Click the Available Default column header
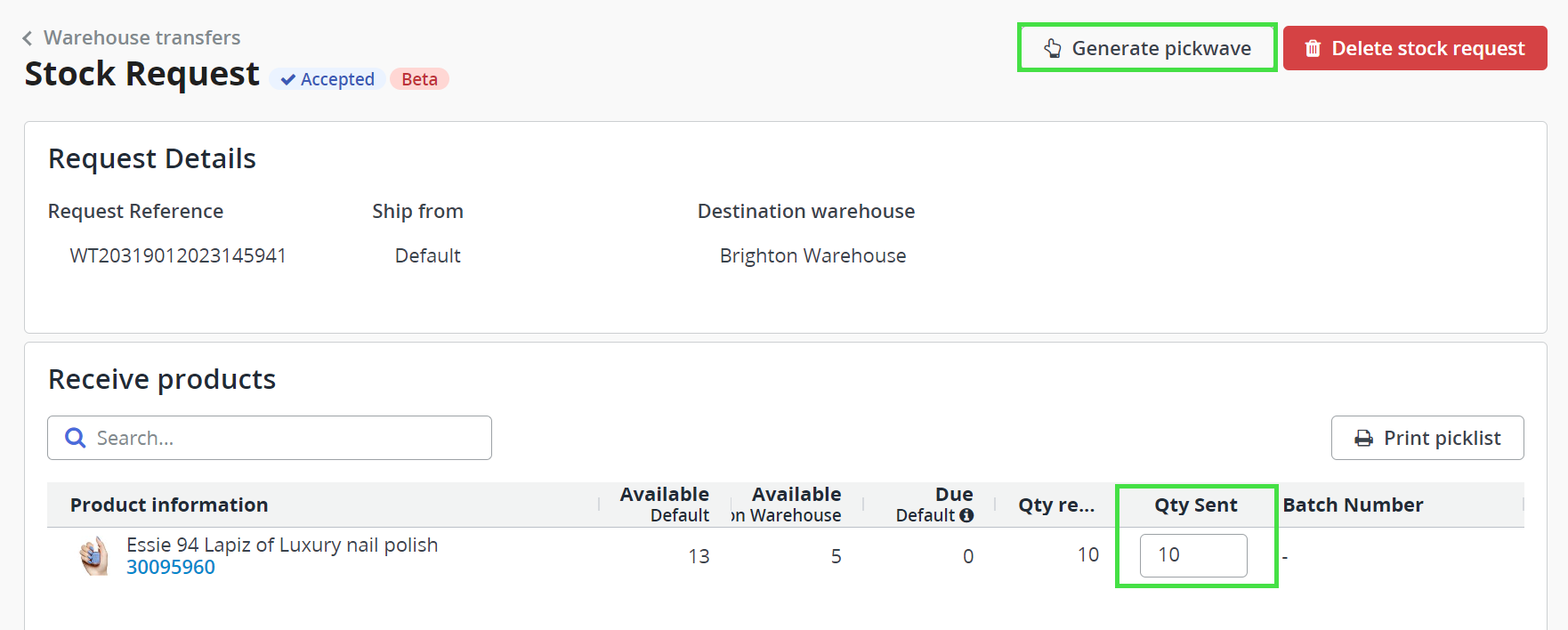 tap(664, 504)
